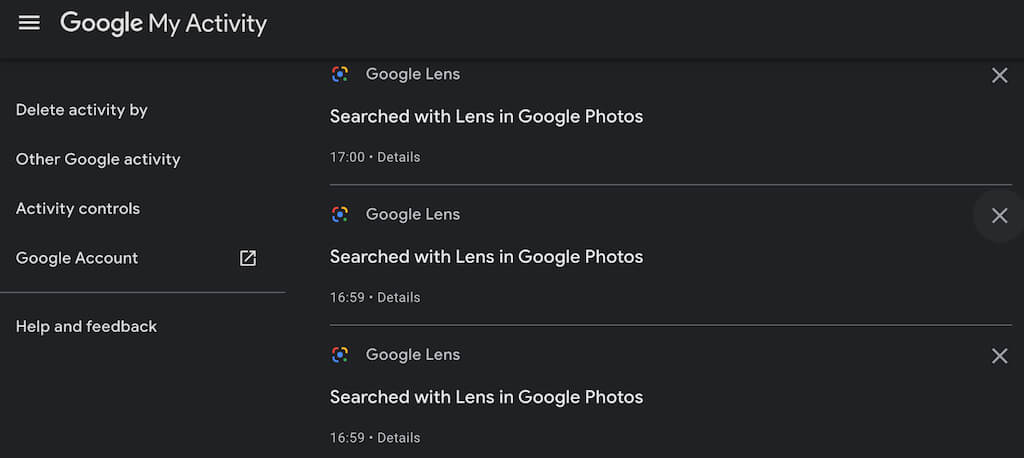The image size is (1024, 458).
Task: View Details of the bottom 16:59 entry
Action: coord(399,437)
